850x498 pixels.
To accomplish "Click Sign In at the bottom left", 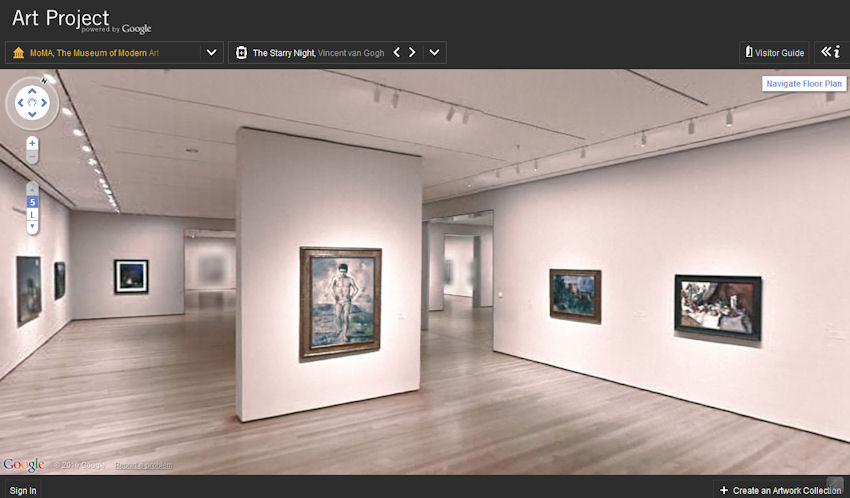I will point(23,490).
